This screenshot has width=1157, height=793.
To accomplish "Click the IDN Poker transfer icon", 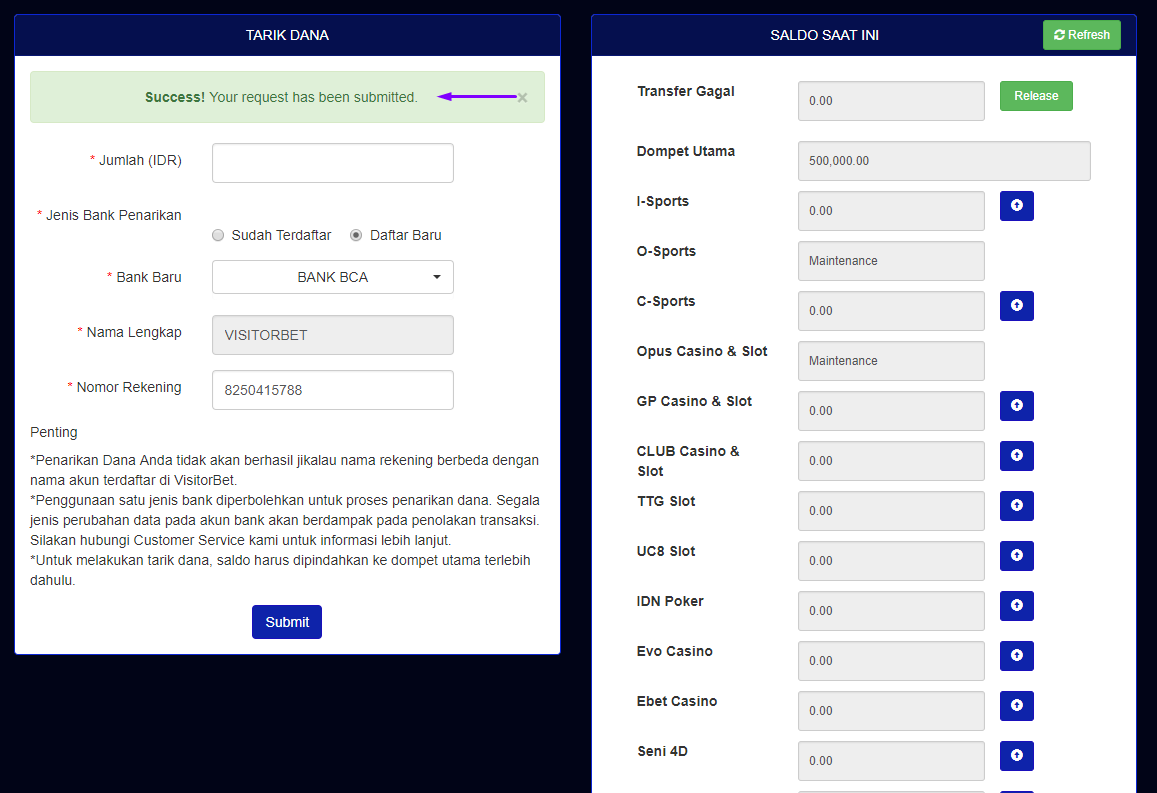I will tap(1016, 606).
